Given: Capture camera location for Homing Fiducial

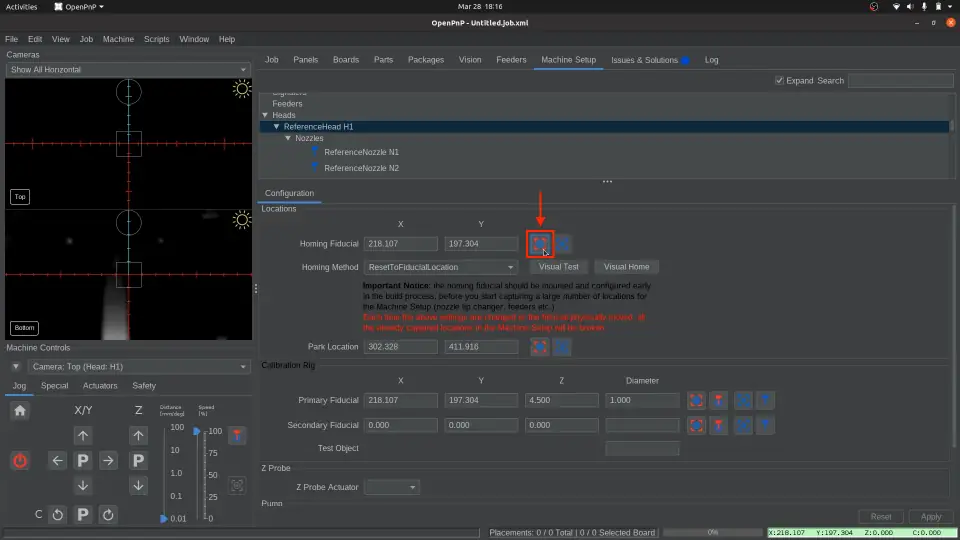Looking at the screenshot, I should point(540,243).
